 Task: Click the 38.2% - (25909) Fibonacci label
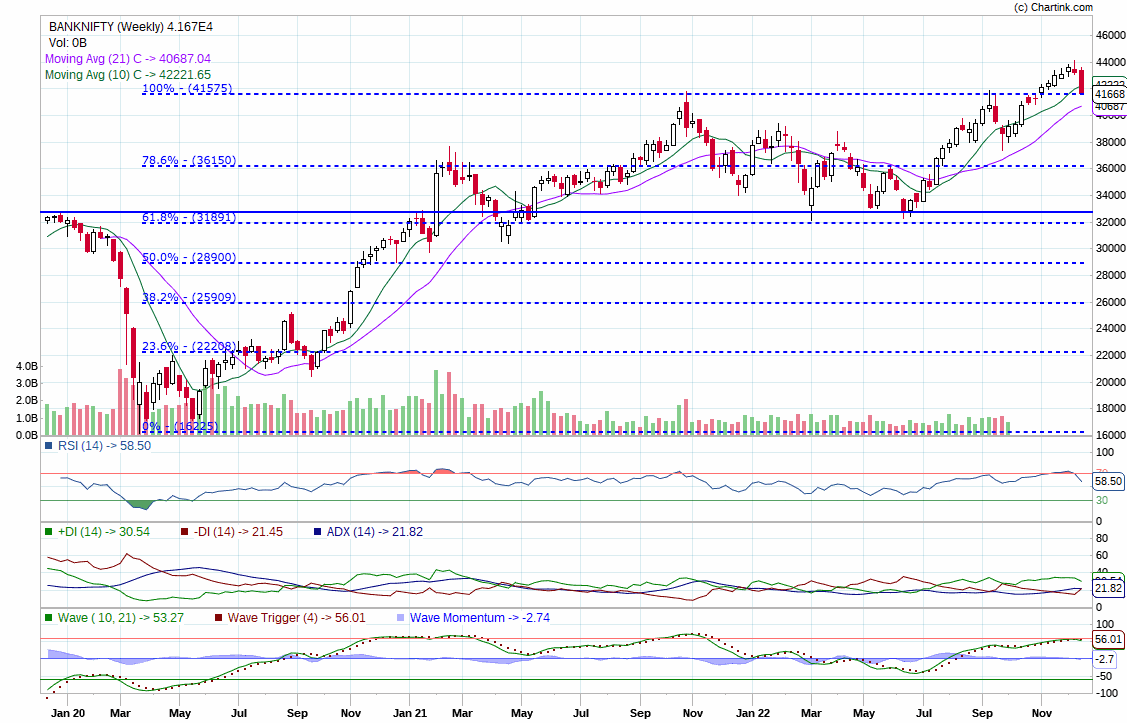point(189,298)
